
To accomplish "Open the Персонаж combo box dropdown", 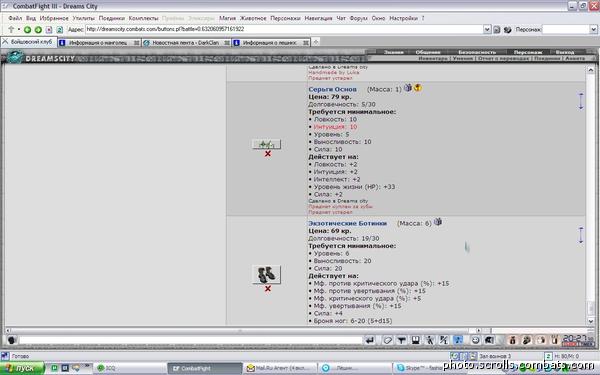I will (593, 29).
